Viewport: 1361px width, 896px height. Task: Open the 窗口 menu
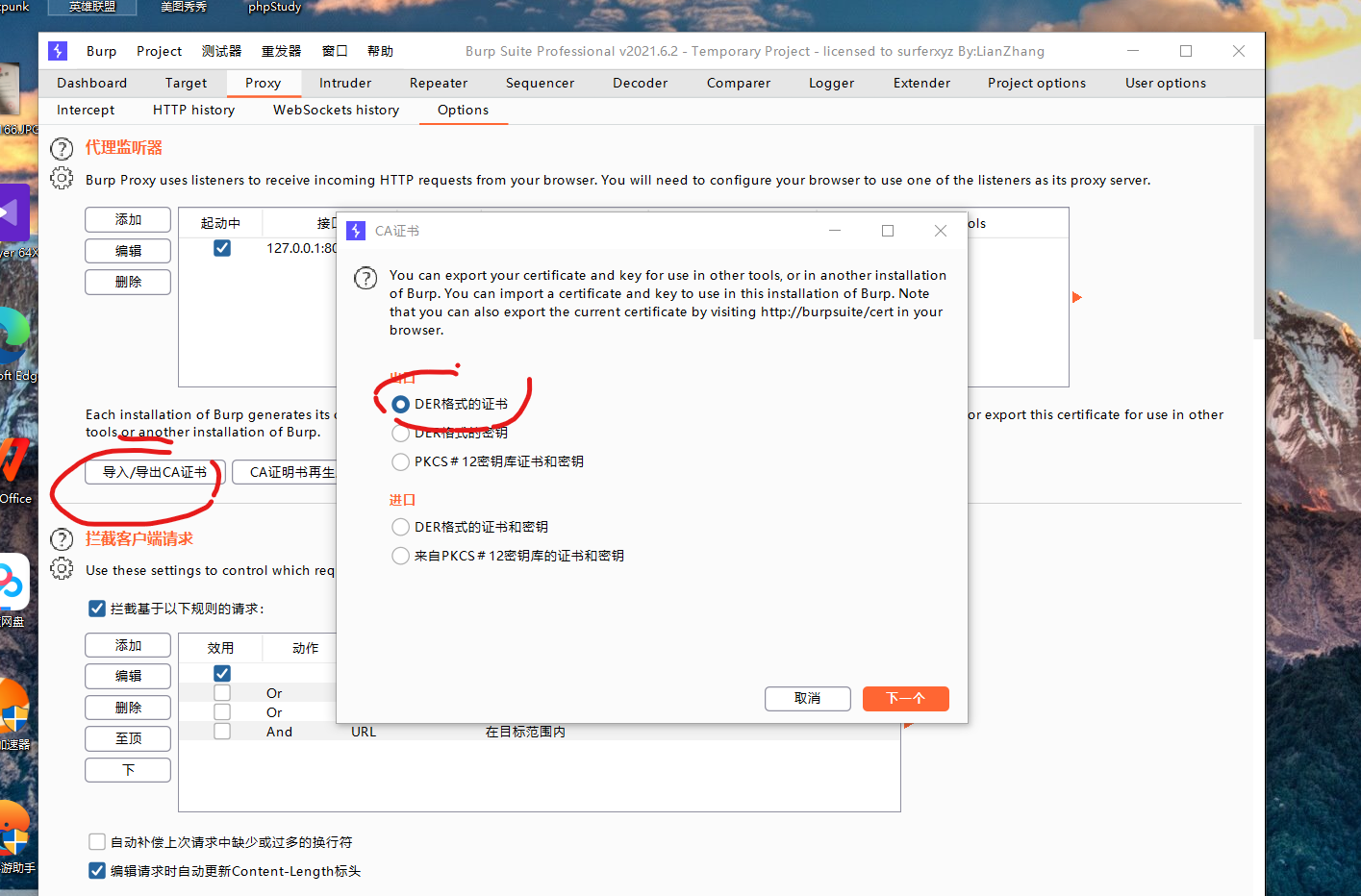335,51
